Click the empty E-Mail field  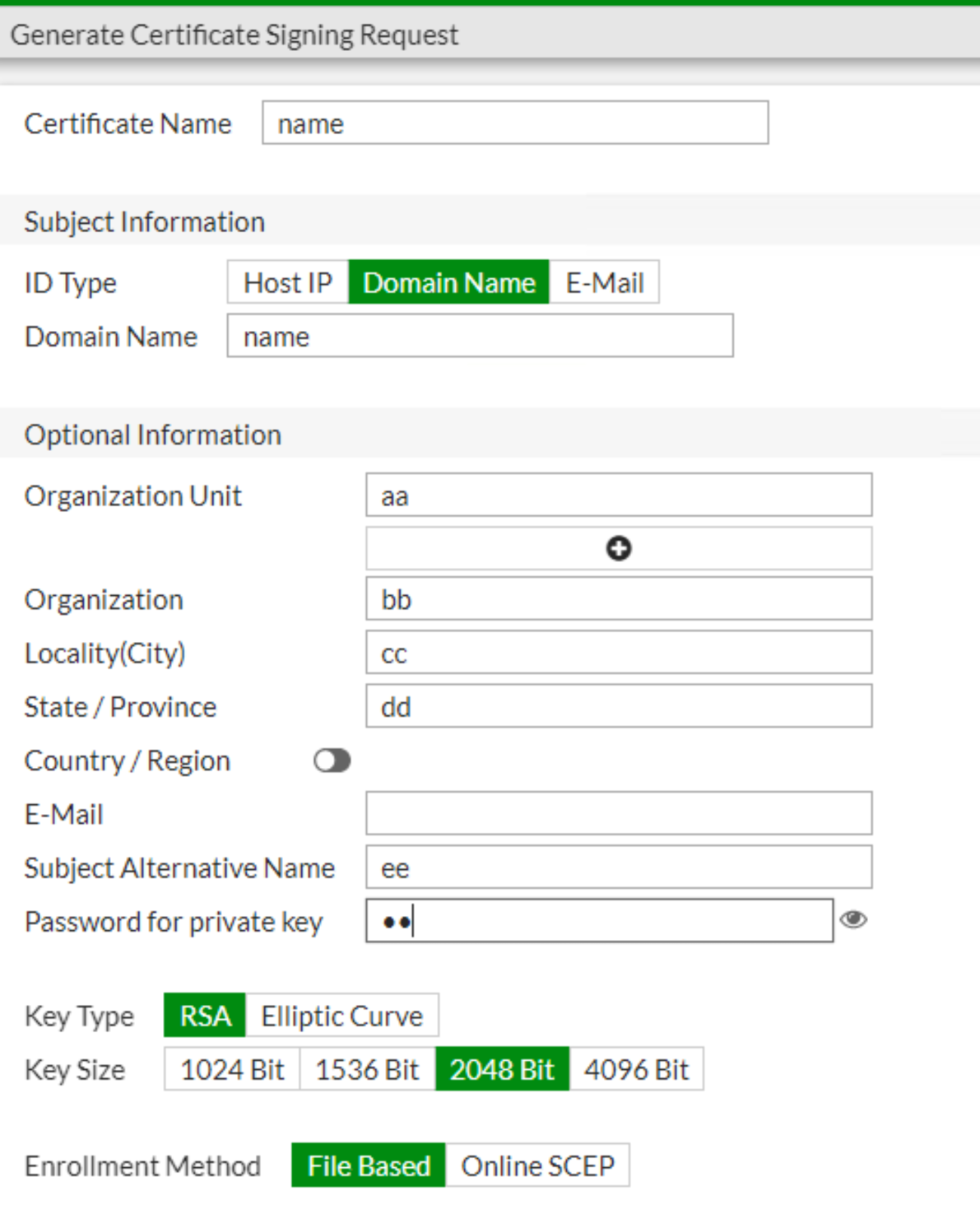pos(619,813)
